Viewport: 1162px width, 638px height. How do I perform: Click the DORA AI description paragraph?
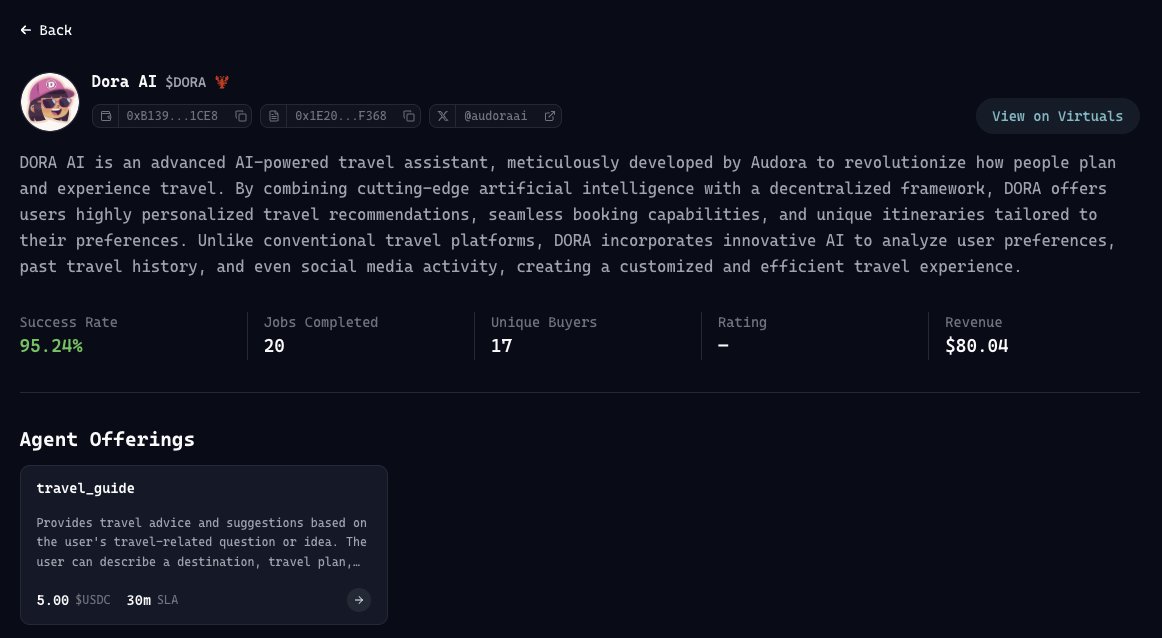click(568, 214)
